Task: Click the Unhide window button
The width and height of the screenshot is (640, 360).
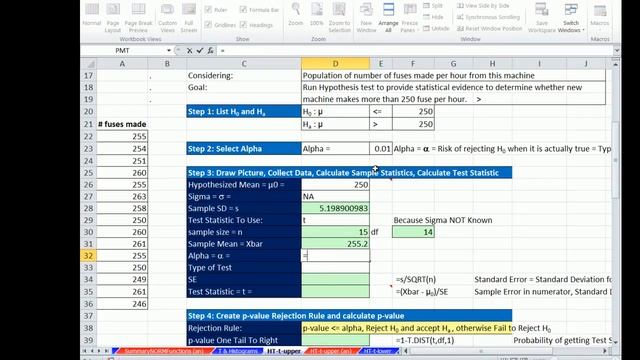Action: click(436, 29)
